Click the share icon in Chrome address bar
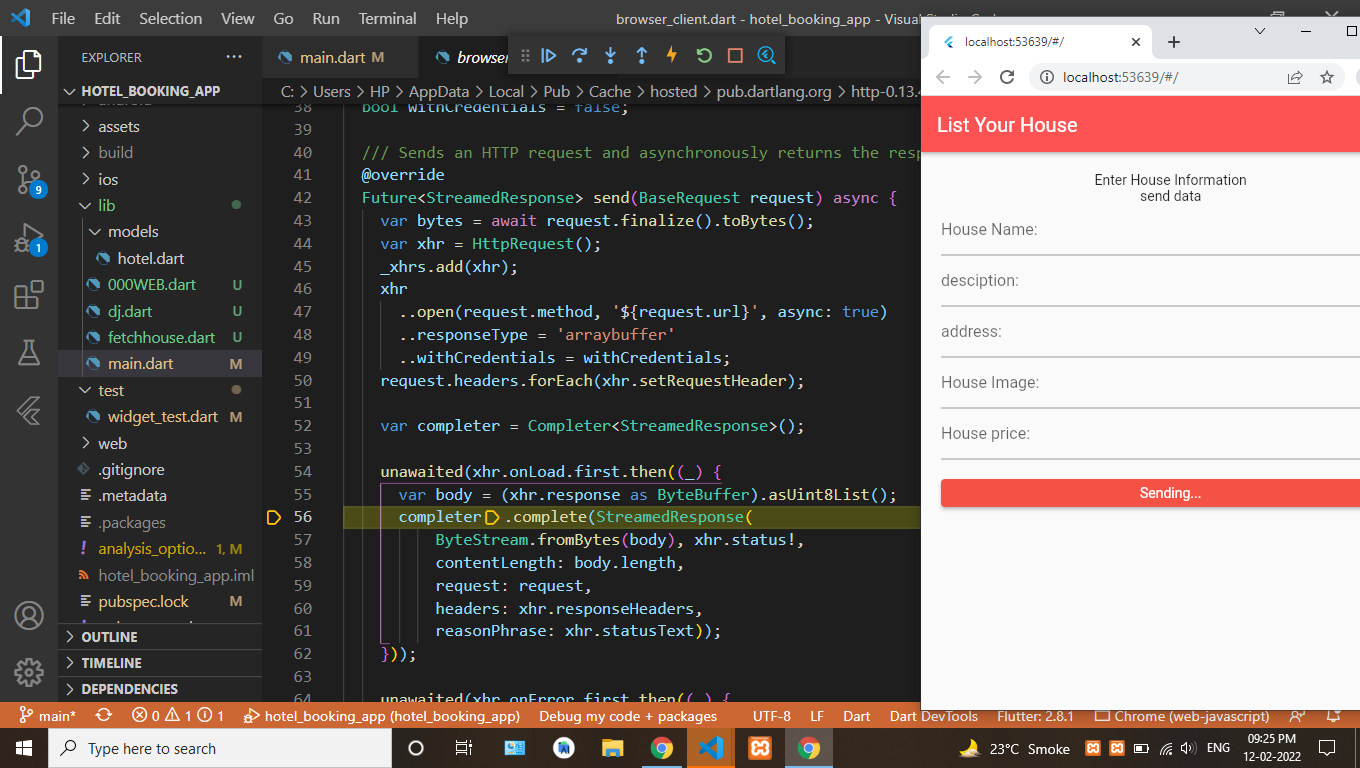Image resolution: width=1360 pixels, height=768 pixels. point(1294,77)
